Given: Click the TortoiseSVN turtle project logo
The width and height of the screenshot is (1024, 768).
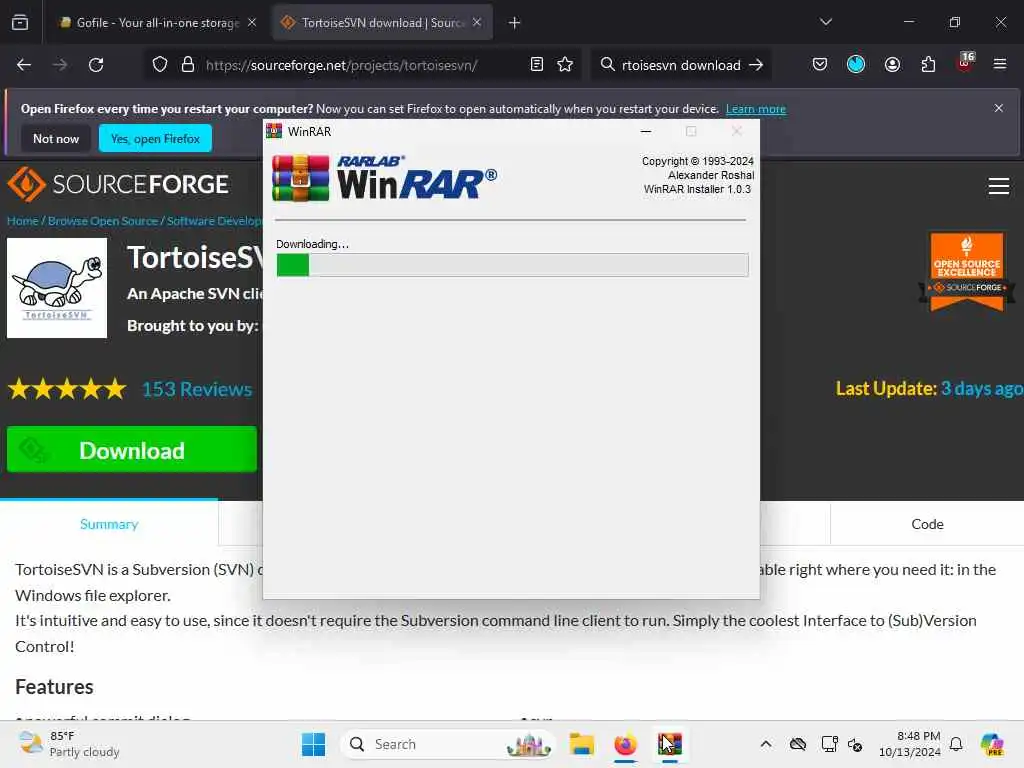Looking at the screenshot, I should (x=57, y=288).
